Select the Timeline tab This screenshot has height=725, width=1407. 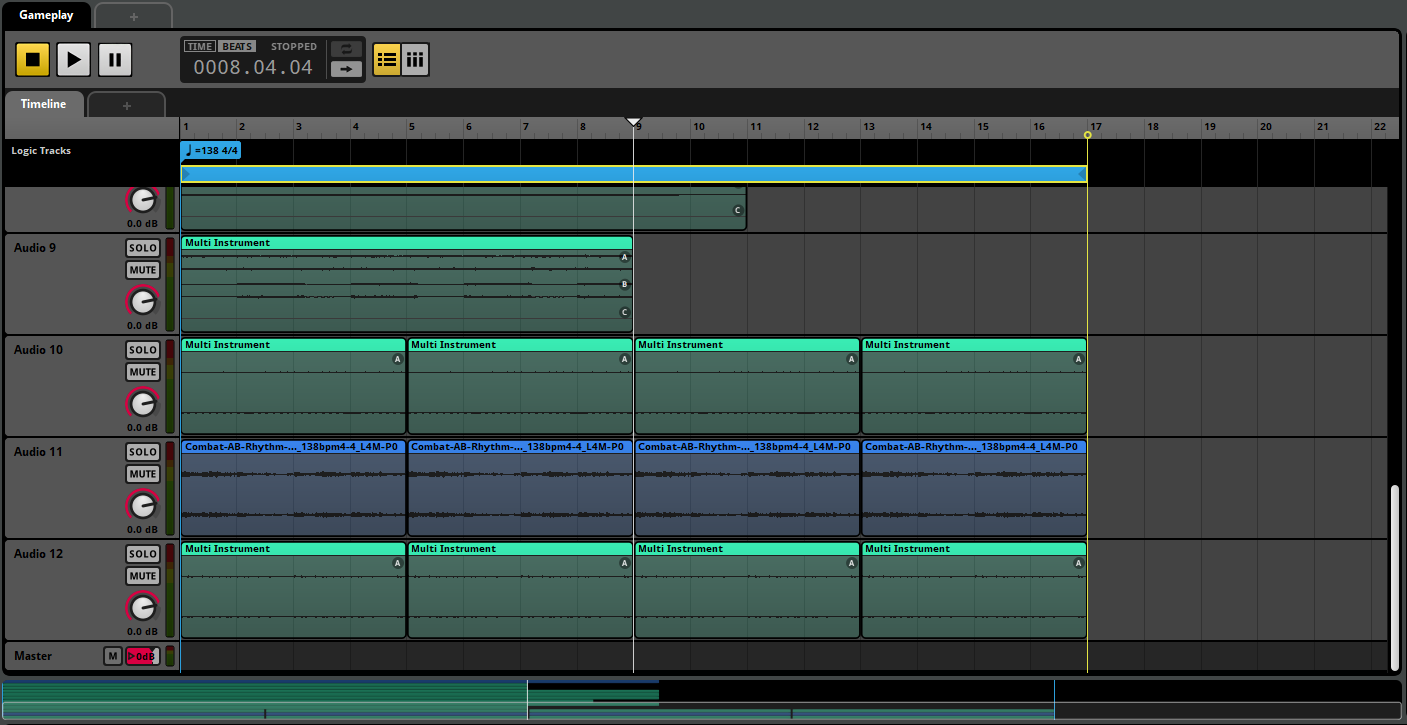point(43,104)
